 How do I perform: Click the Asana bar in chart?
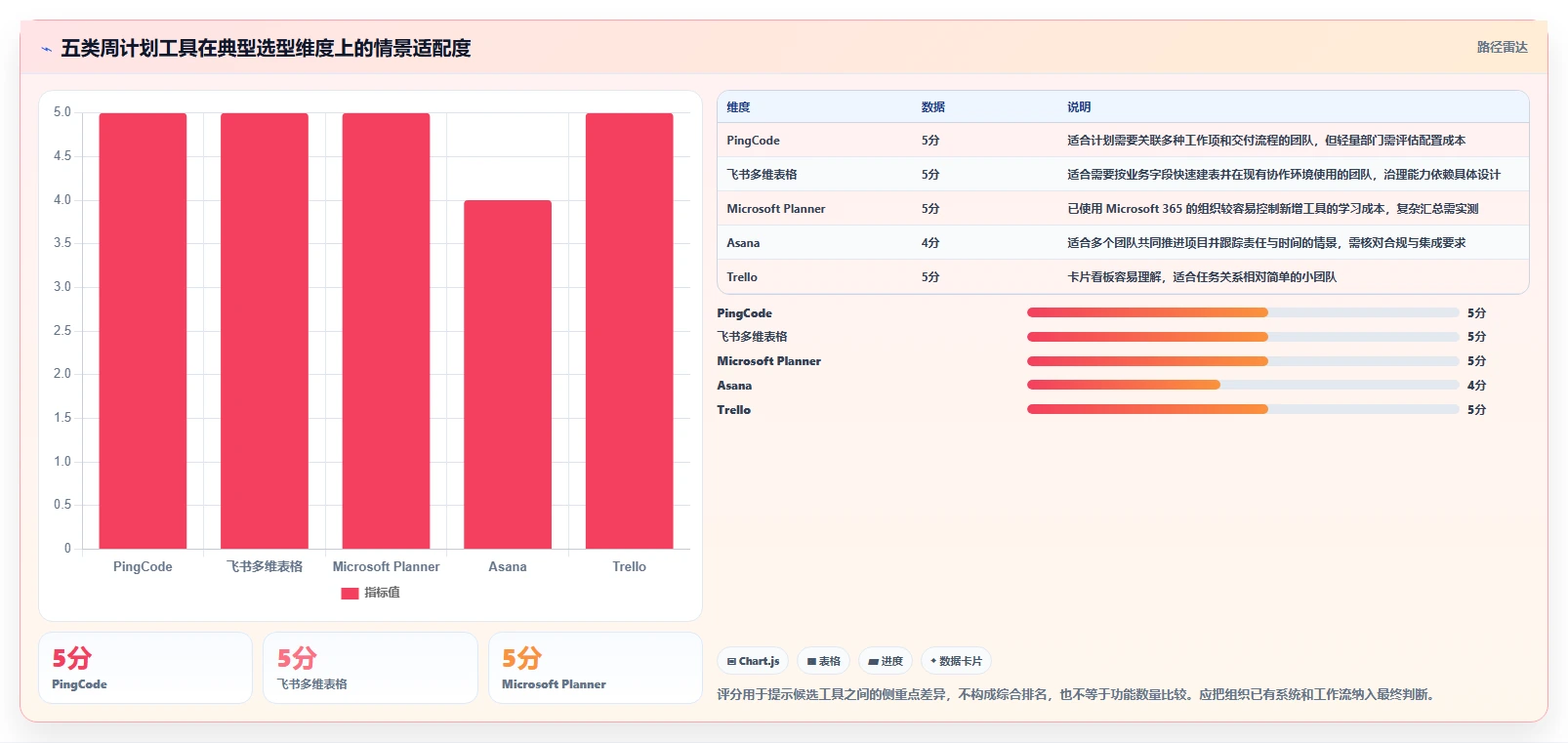tap(508, 374)
